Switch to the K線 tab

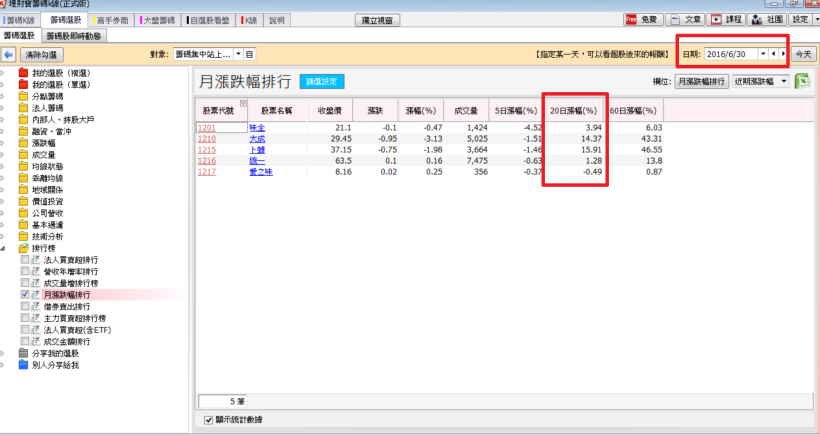coord(250,20)
